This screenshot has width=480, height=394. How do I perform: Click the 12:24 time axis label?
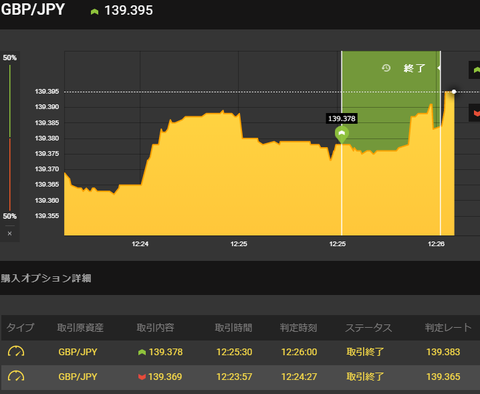(x=140, y=244)
